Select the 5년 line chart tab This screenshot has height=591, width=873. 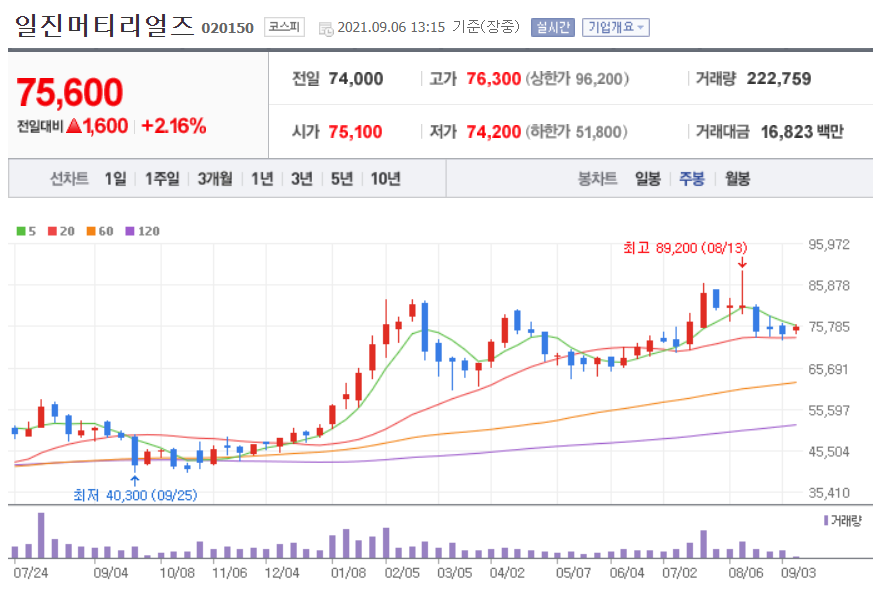(x=342, y=179)
